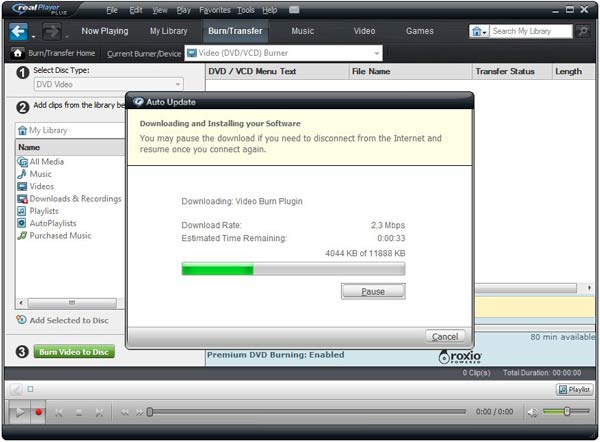The width and height of the screenshot is (600, 442).
Task: Click the Burn/Transfer Home house icon
Action: pyautogui.click(x=17, y=53)
